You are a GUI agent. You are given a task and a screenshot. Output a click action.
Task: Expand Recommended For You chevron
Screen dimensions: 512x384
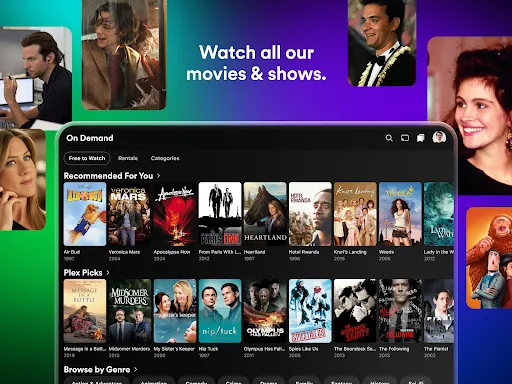tap(158, 176)
